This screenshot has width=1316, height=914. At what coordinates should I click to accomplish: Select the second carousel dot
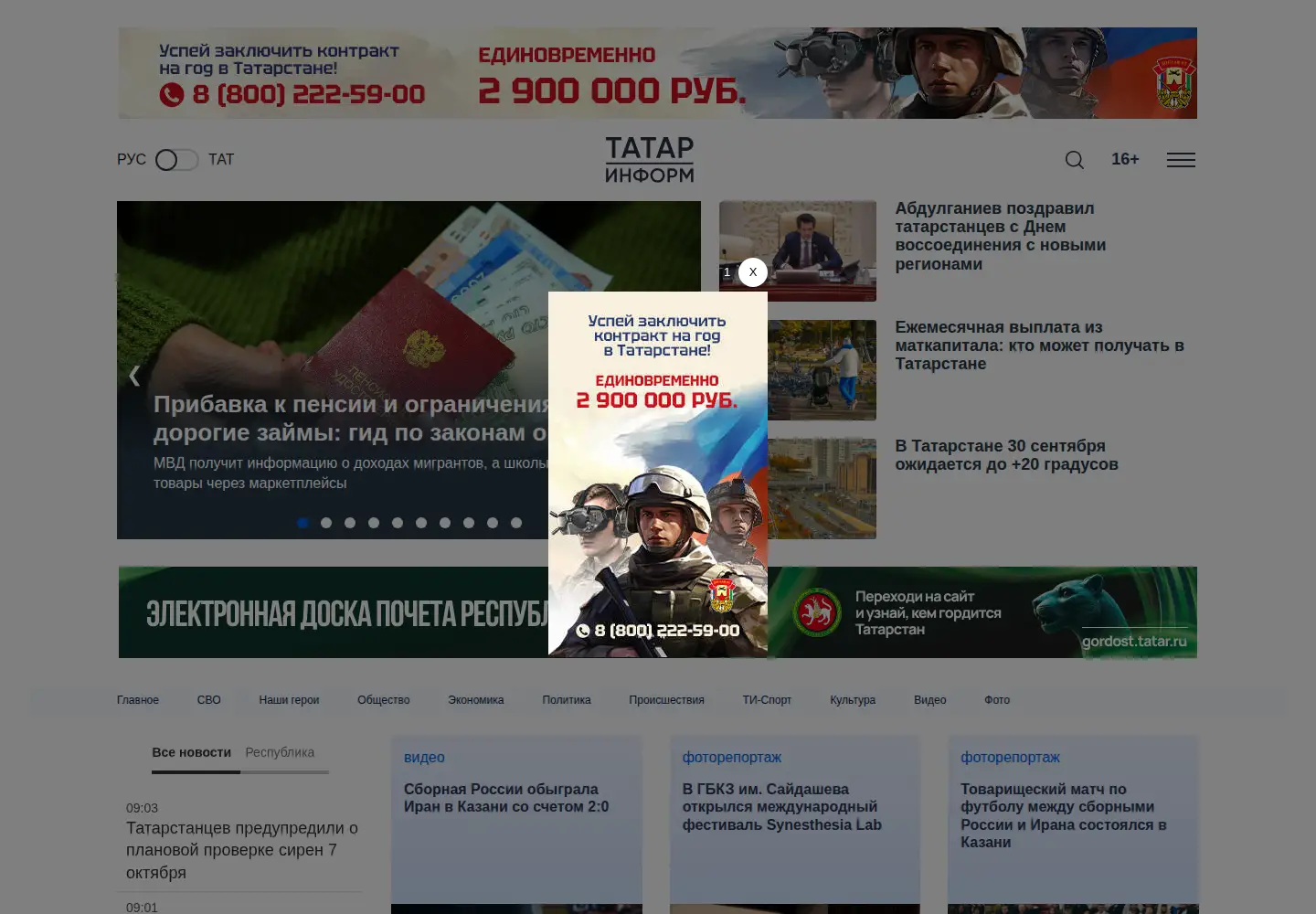(x=326, y=523)
